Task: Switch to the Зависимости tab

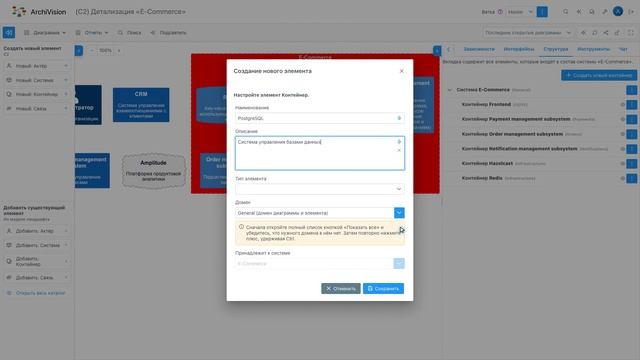Action: click(479, 49)
